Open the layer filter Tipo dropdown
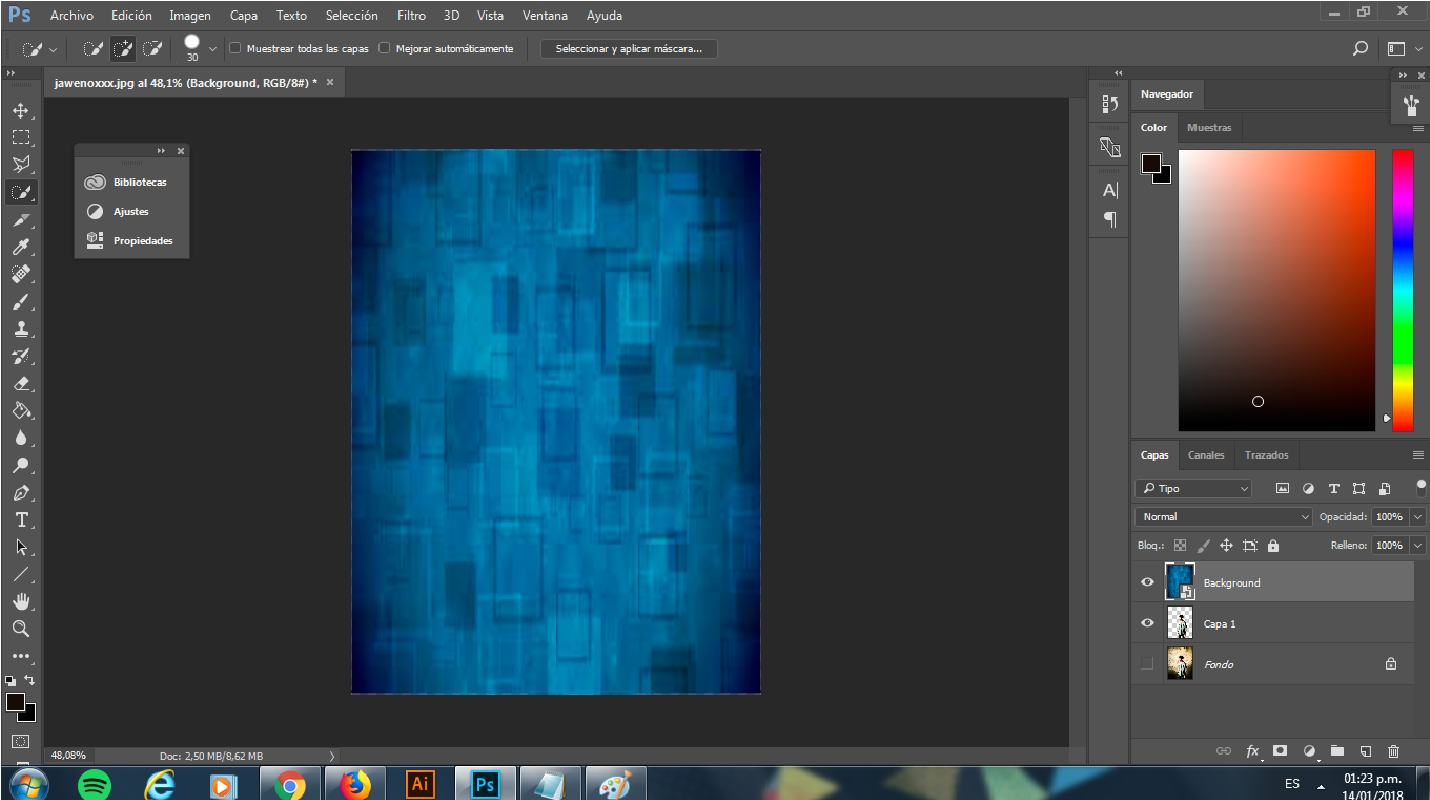Viewport: 1430px width, 800px height. click(1194, 489)
